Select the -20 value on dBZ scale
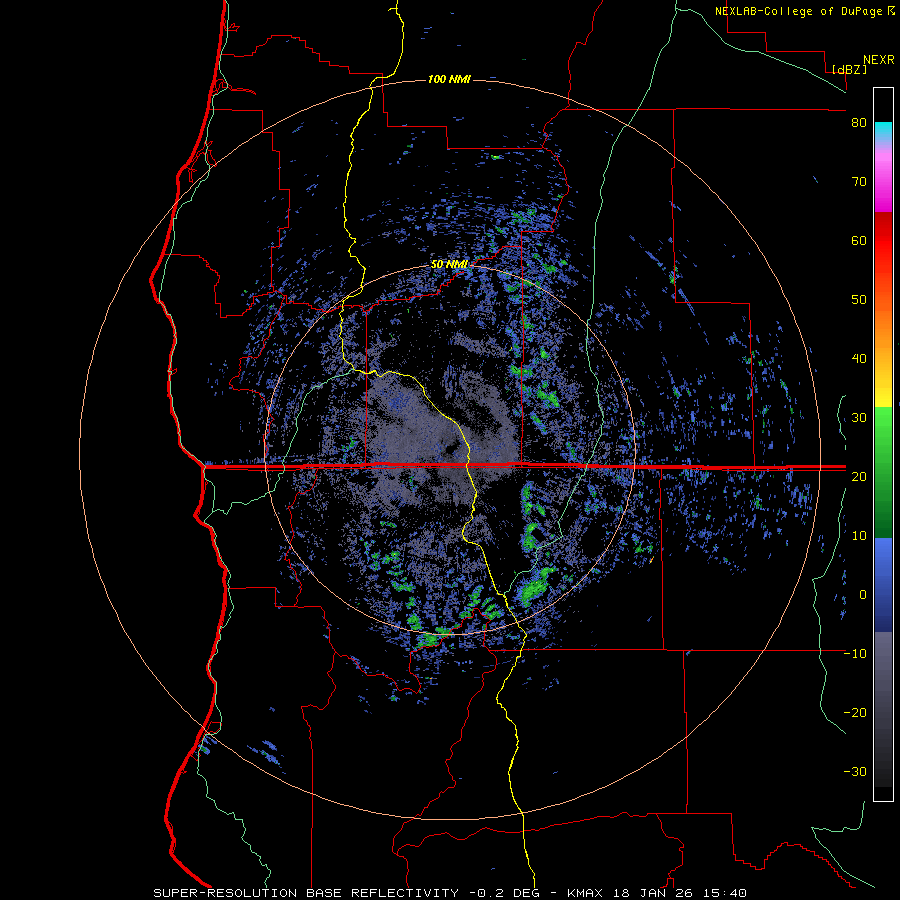The height and width of the screenshot is (900, 900). [855, 713]
